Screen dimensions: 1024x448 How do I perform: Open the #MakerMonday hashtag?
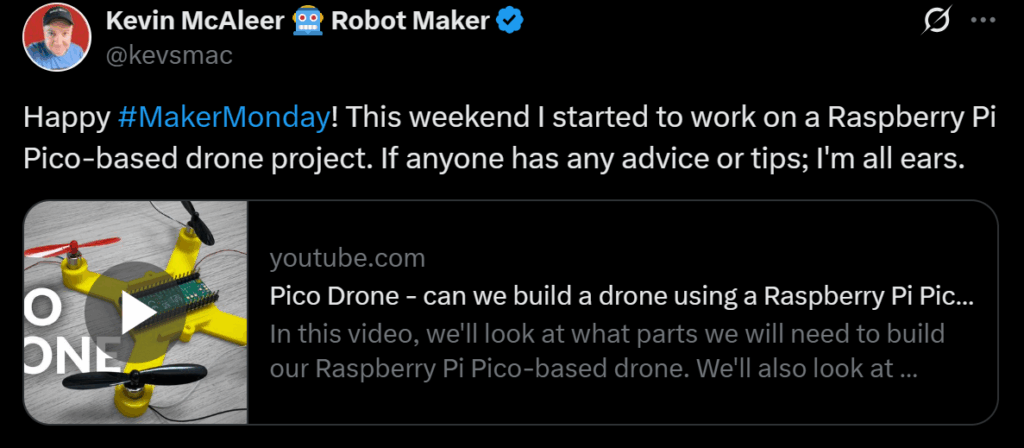pyautogui.click(x=223, y=118)
